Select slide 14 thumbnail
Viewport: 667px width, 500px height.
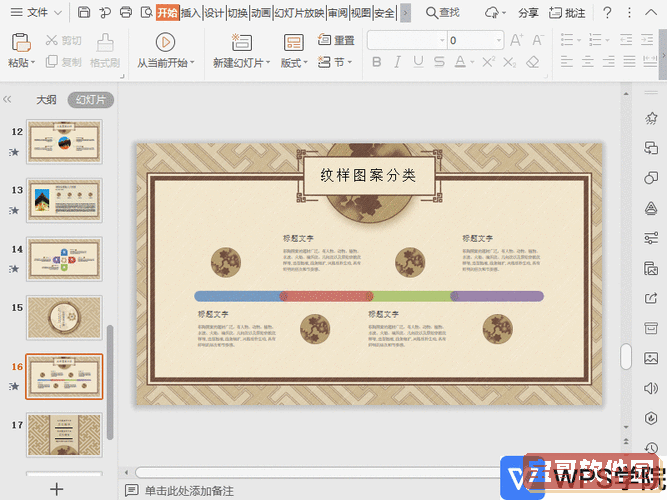coord(64,259)
